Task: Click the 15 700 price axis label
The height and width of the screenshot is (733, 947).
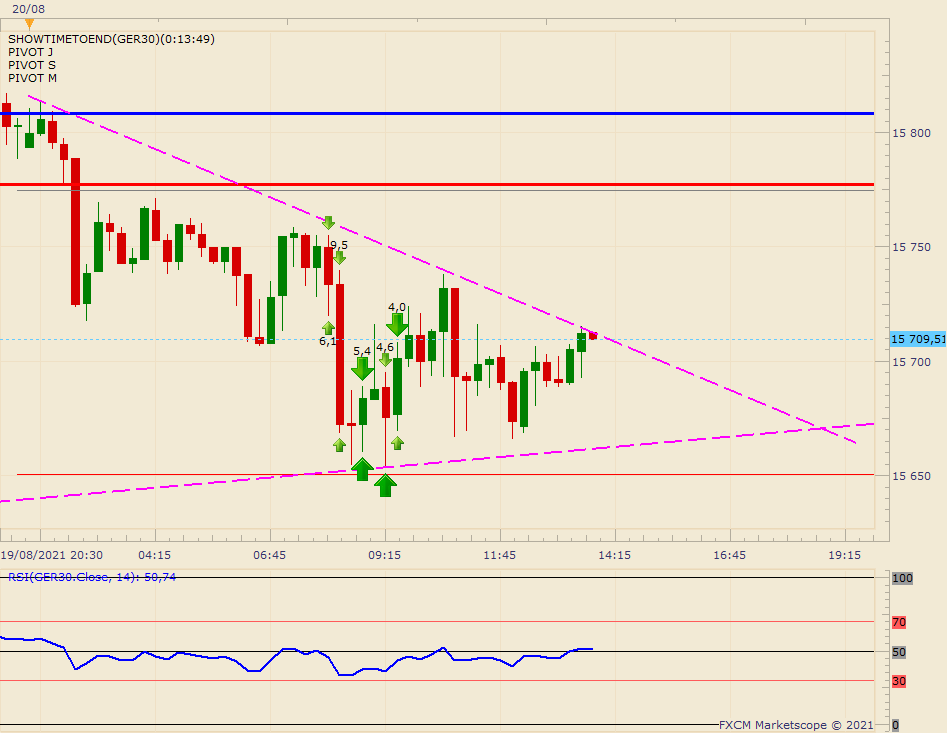Action: pos(911,362)
